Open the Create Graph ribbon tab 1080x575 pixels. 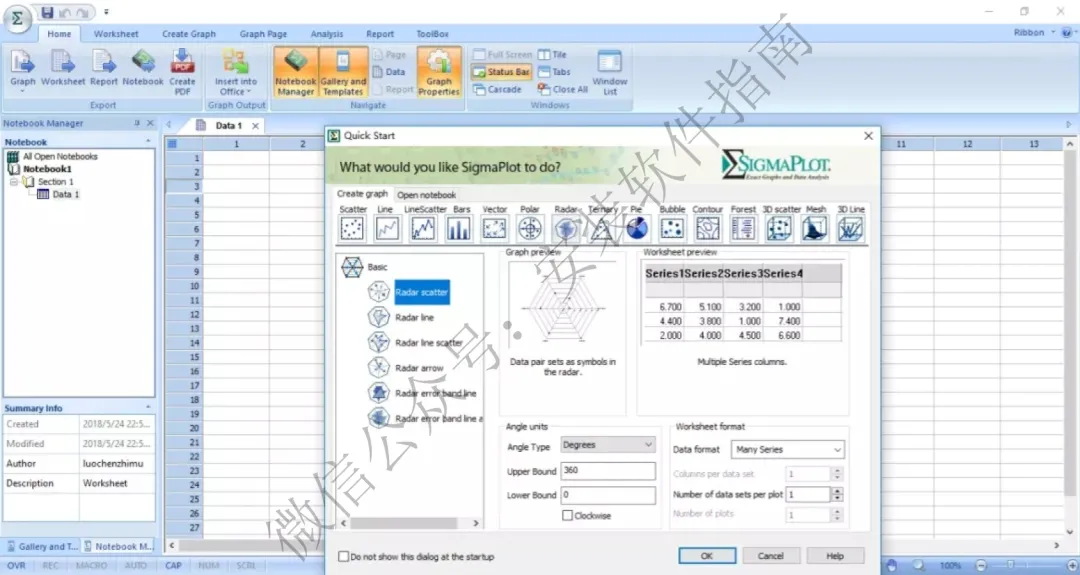(189, 34)
